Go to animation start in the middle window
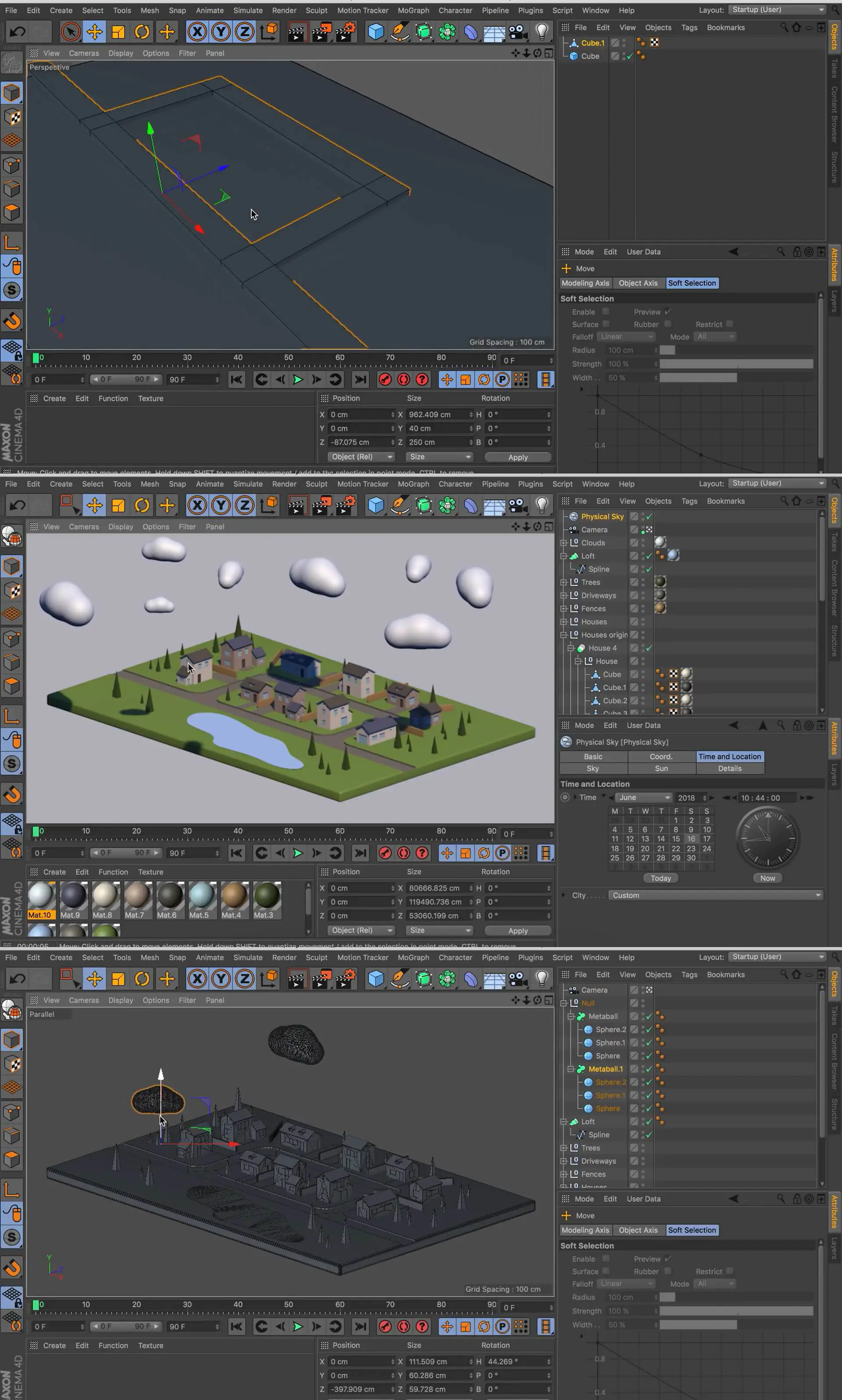This screenshot has height=1400, width=842. (237, 853)
